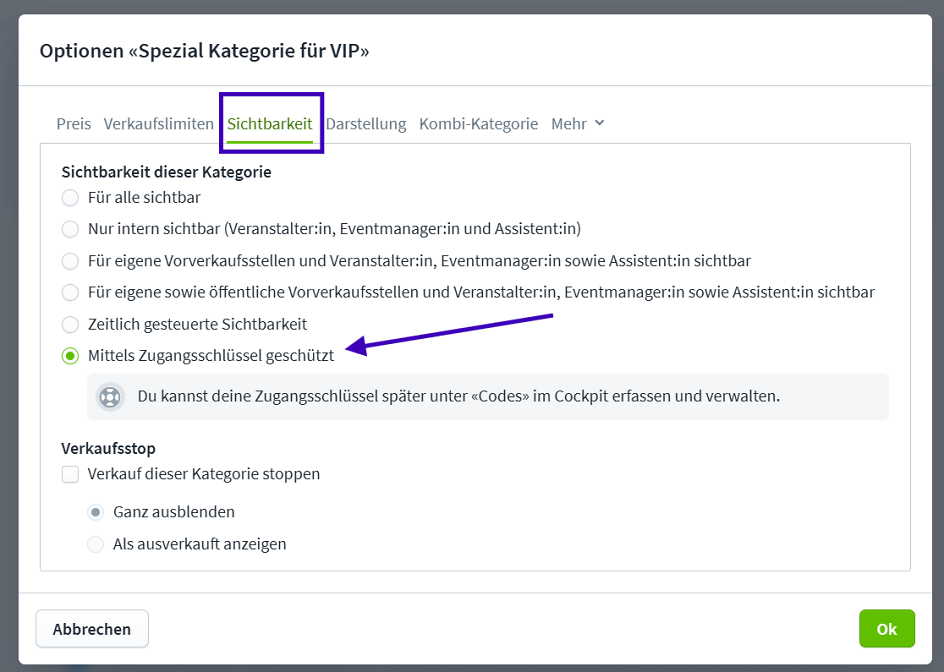The height and width of the screenshot is (672, 944).
Task: Choose 'Zeitlich gesteuerte Sichtbarkeit' option
Action: 70,324
